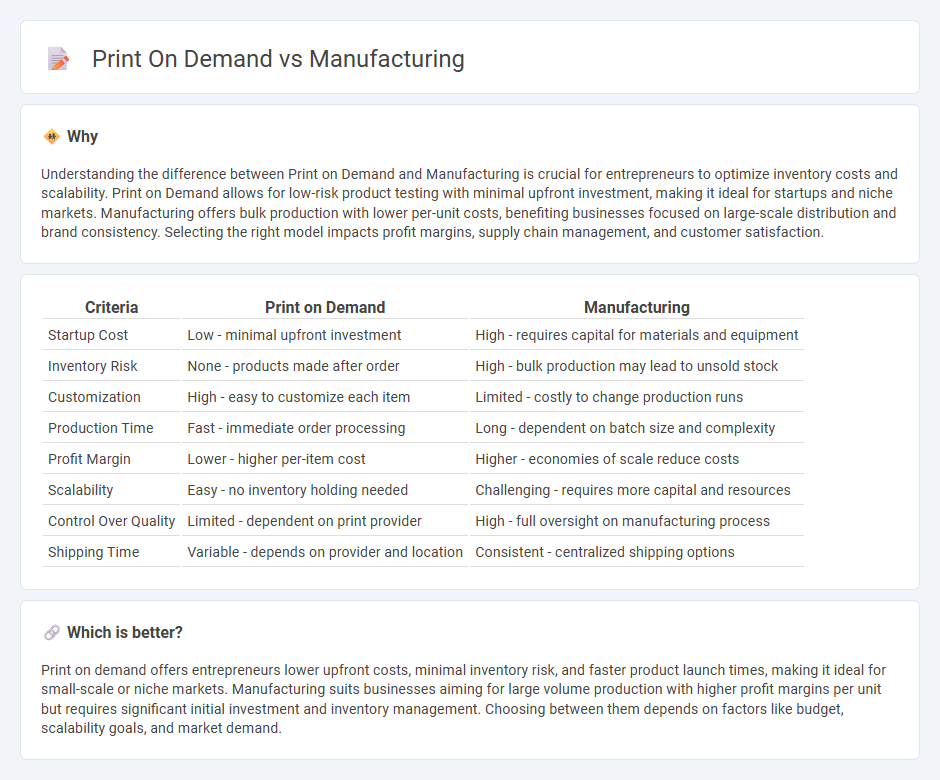940x780 pixels.
Task: Select the 'Customization' row label
Action: coord(94,397)
